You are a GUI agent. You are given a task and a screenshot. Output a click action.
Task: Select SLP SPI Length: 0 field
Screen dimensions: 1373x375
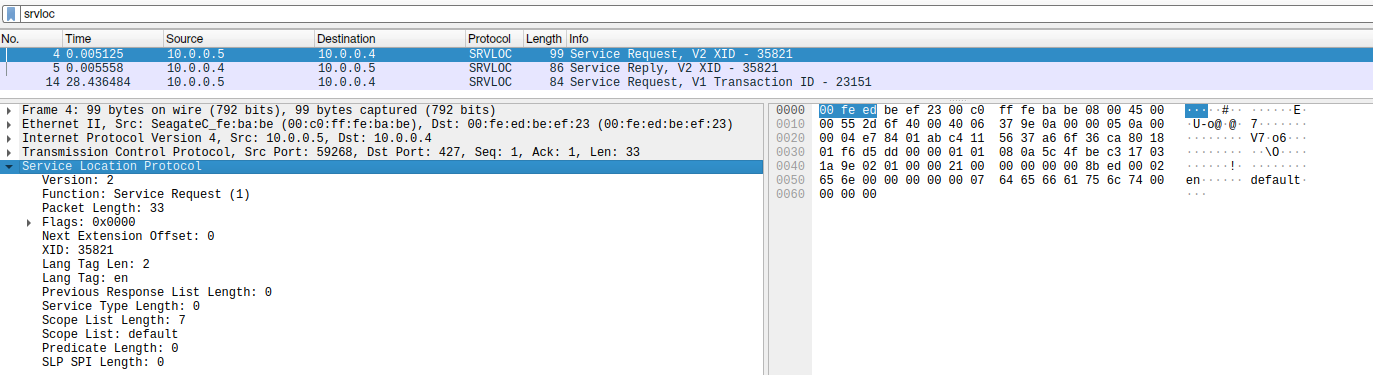point(103,362)
